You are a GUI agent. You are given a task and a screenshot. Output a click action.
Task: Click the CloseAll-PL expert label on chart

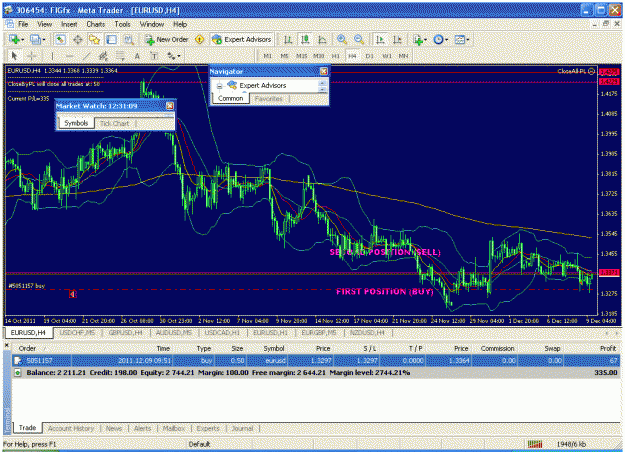point(576,71)
